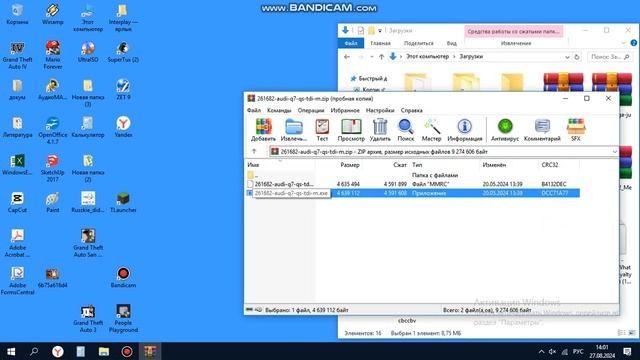Sort by Сжат column header

(400, 165)
